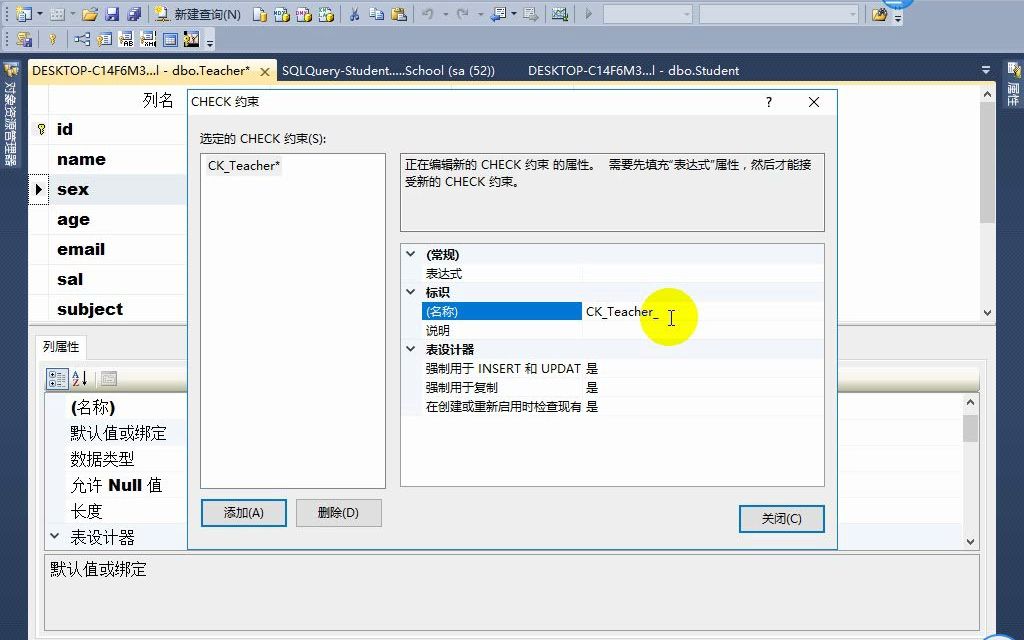Viewport: 1024px width, 640px height.
Task: Click the Undo arrow icon
Action: pos(430,14)
